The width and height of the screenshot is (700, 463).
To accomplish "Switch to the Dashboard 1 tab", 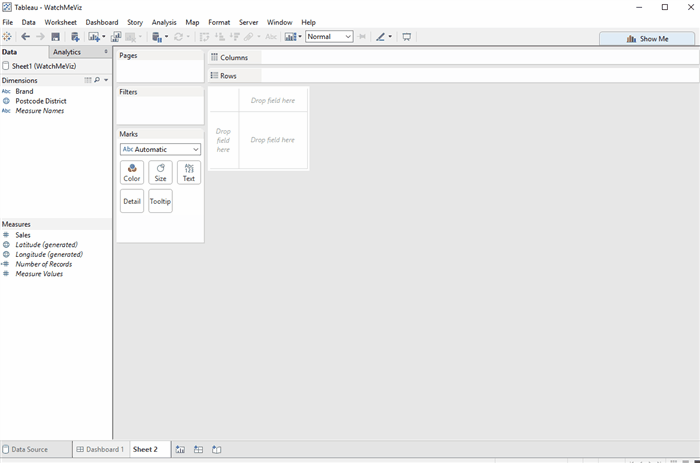I will pos(100,449).
